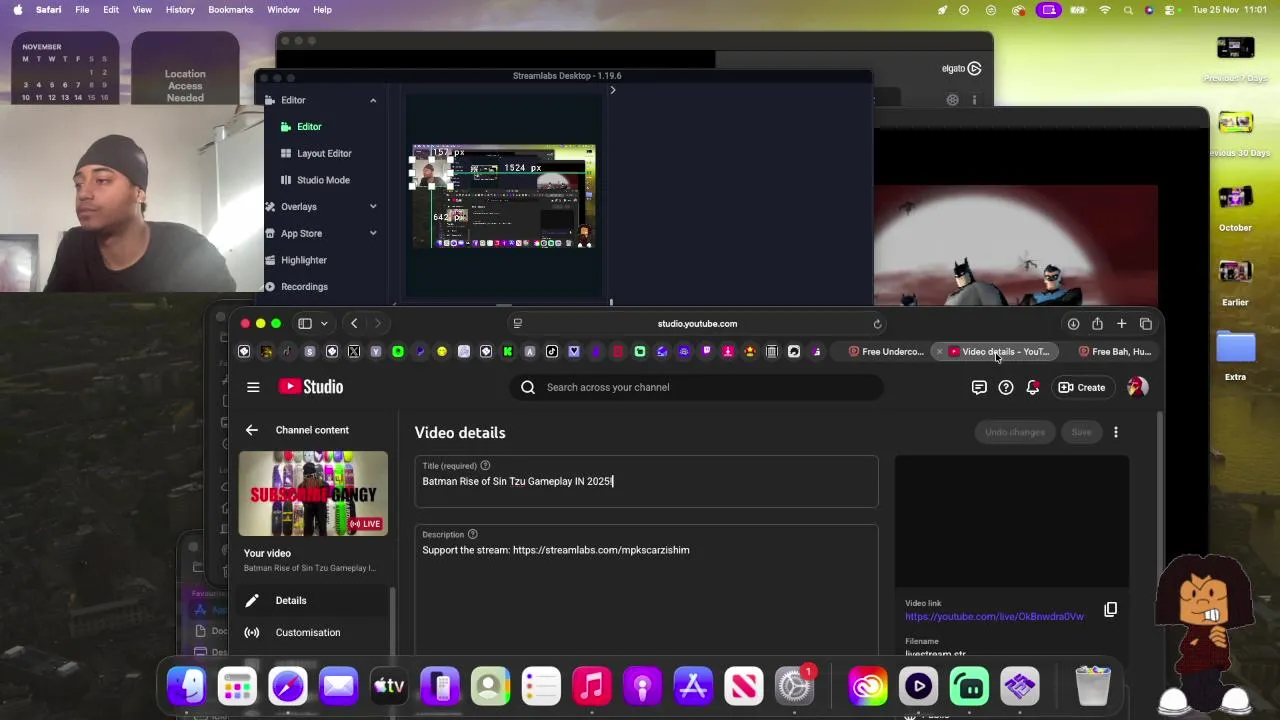The height and width of the screenshot is (720, 1280).
Task: Open the Bookmarks menu
Action: (x=231, y=10)
